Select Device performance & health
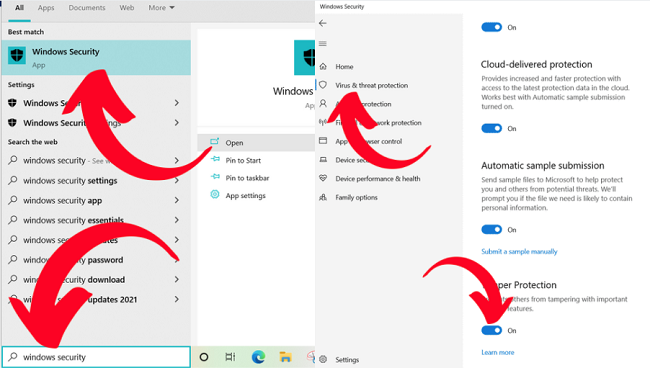Image resolution: width=650 pixels, height=368 pixels. (x=378, y=179)
